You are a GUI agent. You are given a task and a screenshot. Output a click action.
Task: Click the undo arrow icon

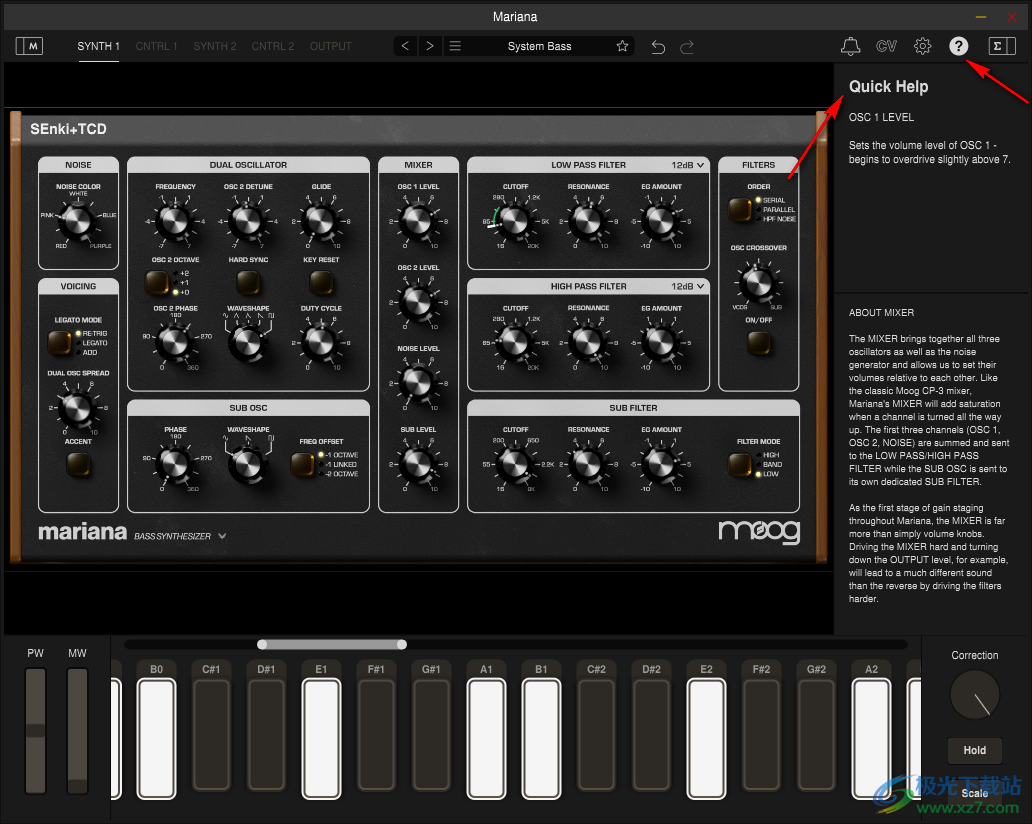coord(658,46)
